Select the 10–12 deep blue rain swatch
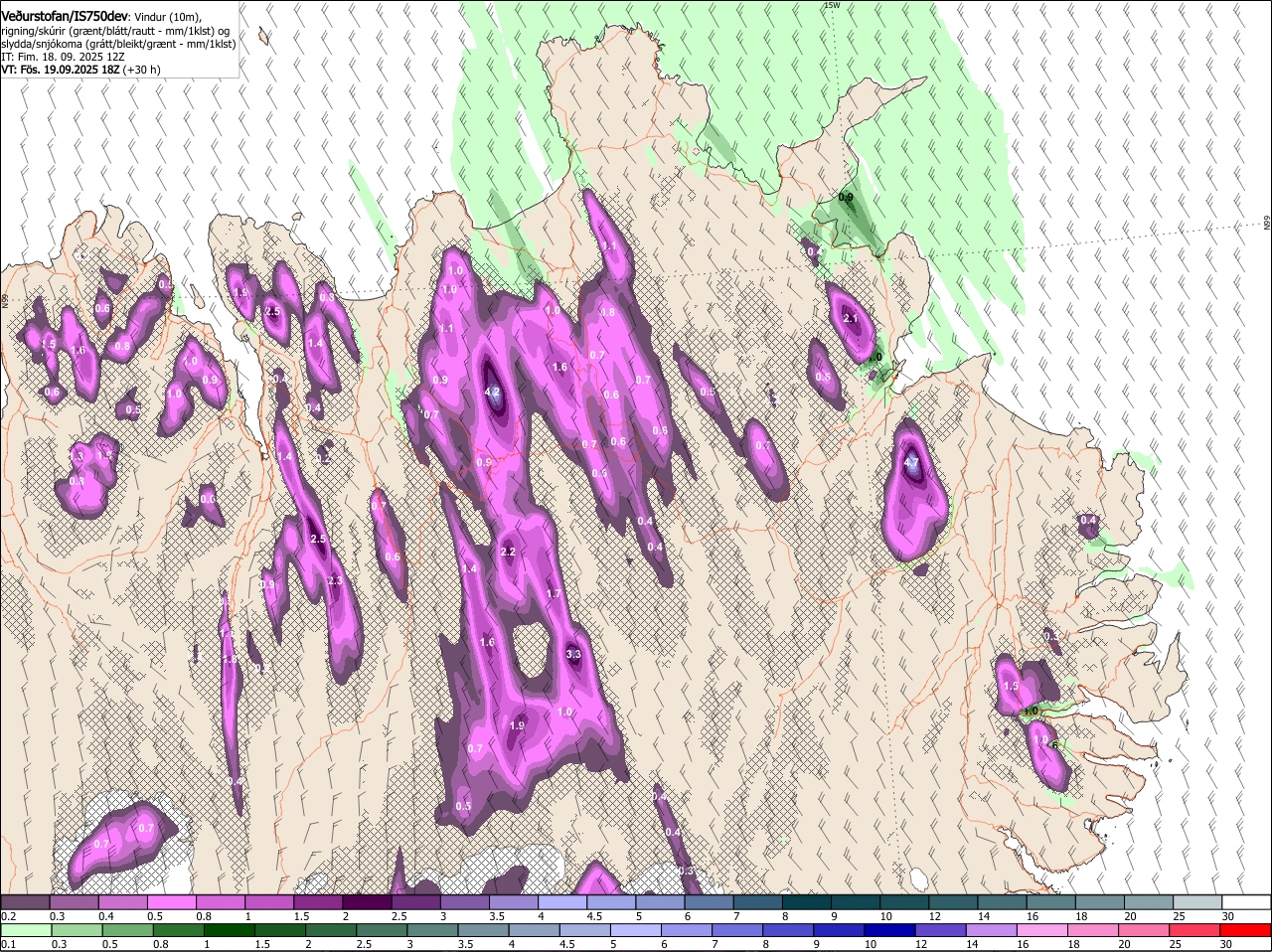Viewport: 1272px width, 952px height. pos(890,931)
